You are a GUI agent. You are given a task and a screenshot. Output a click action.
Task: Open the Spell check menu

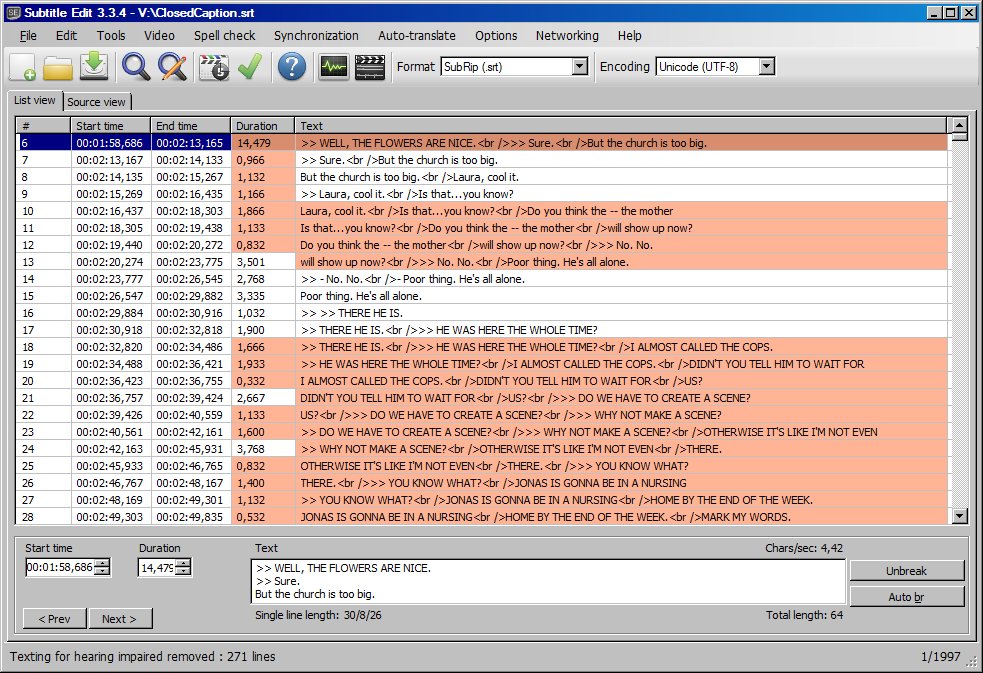click(224, 36)
